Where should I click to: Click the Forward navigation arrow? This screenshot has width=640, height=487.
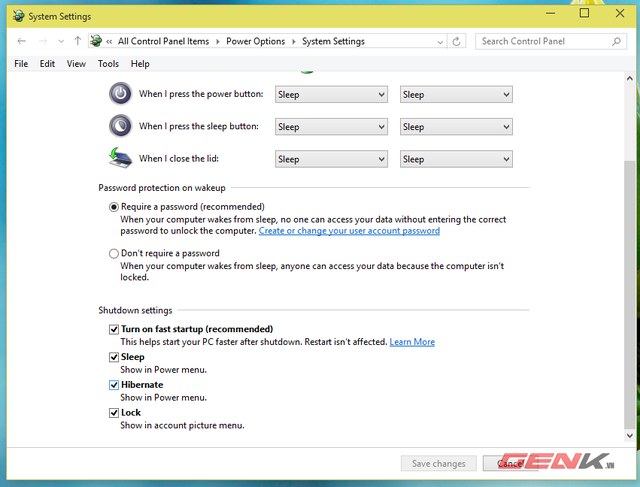click(43, 41)
